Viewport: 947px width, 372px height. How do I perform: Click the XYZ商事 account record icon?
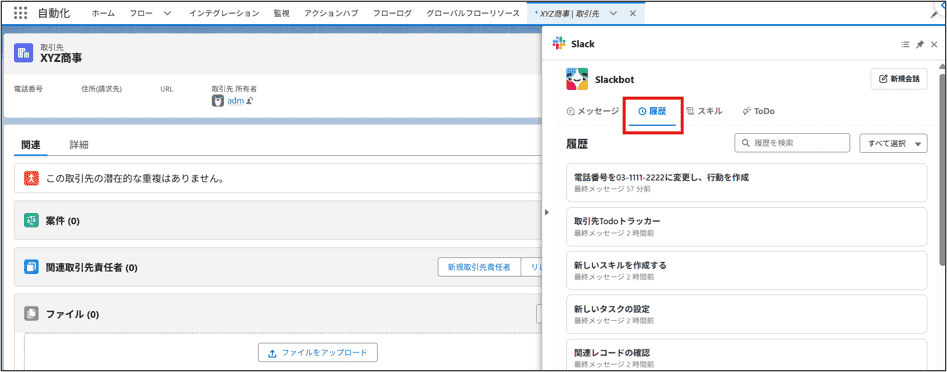(x=24, y=53)
